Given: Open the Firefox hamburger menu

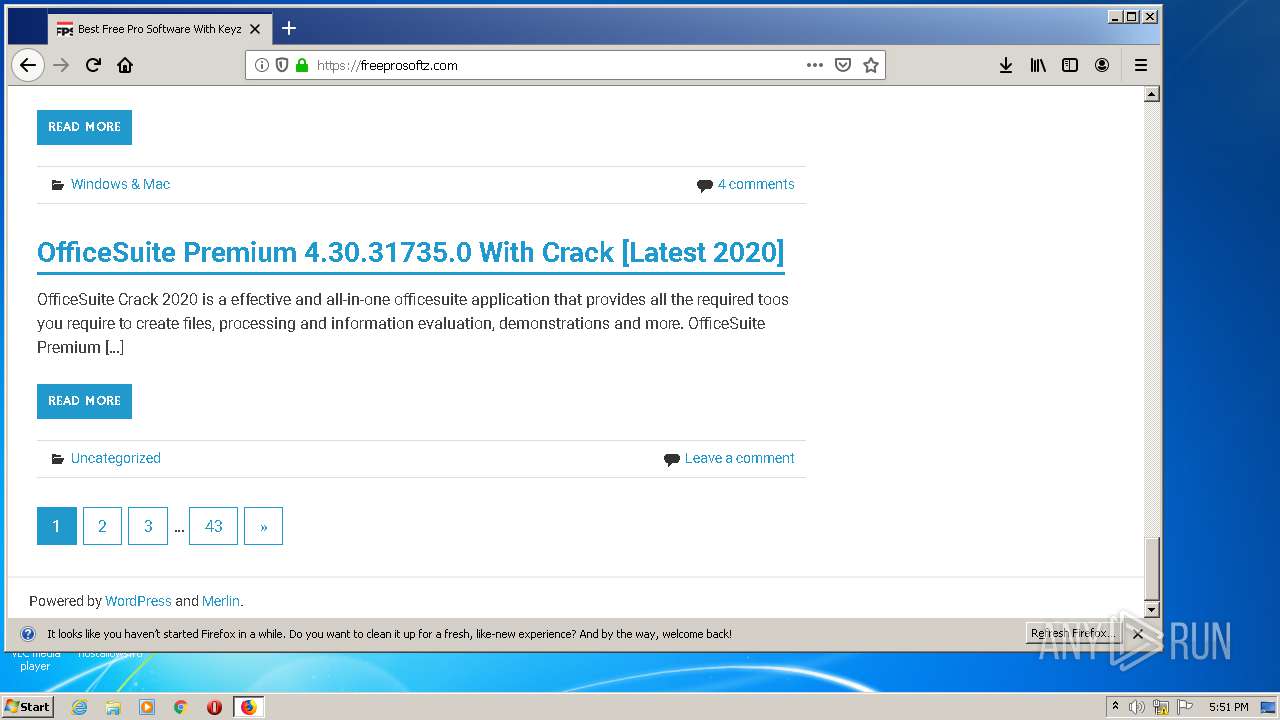Looking at the screenshot, I should click(x=1141, y=65).
